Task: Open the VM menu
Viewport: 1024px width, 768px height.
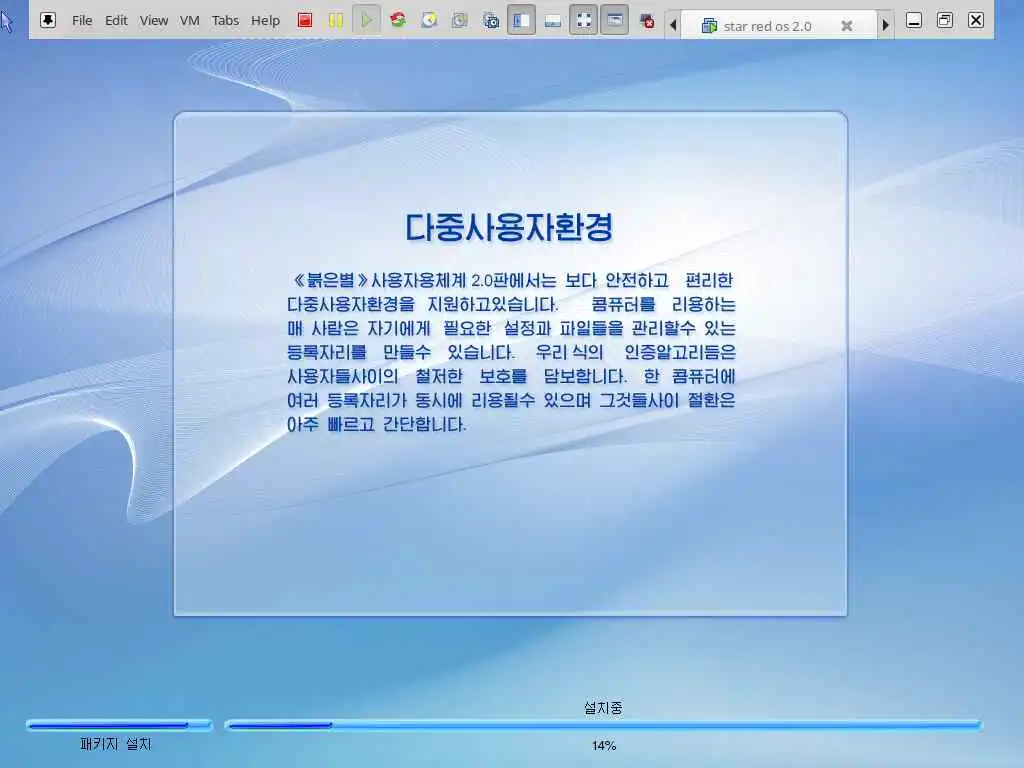Action: click(189, 20)
